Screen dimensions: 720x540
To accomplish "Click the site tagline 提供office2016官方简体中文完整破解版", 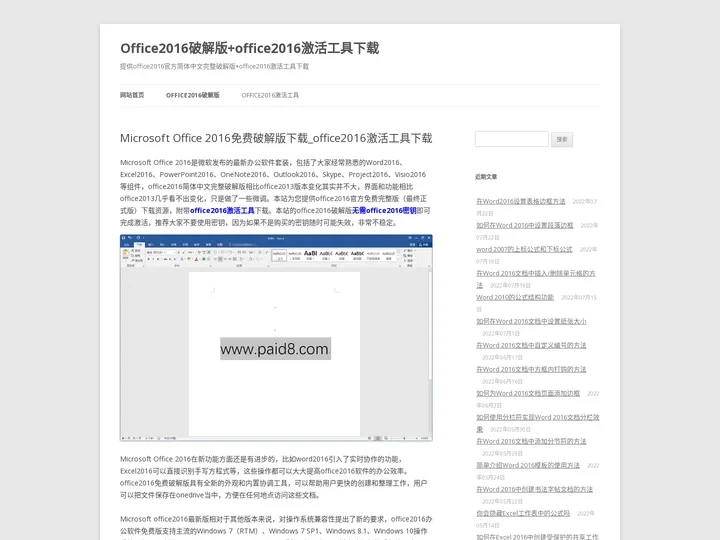I will coord(214,66).
